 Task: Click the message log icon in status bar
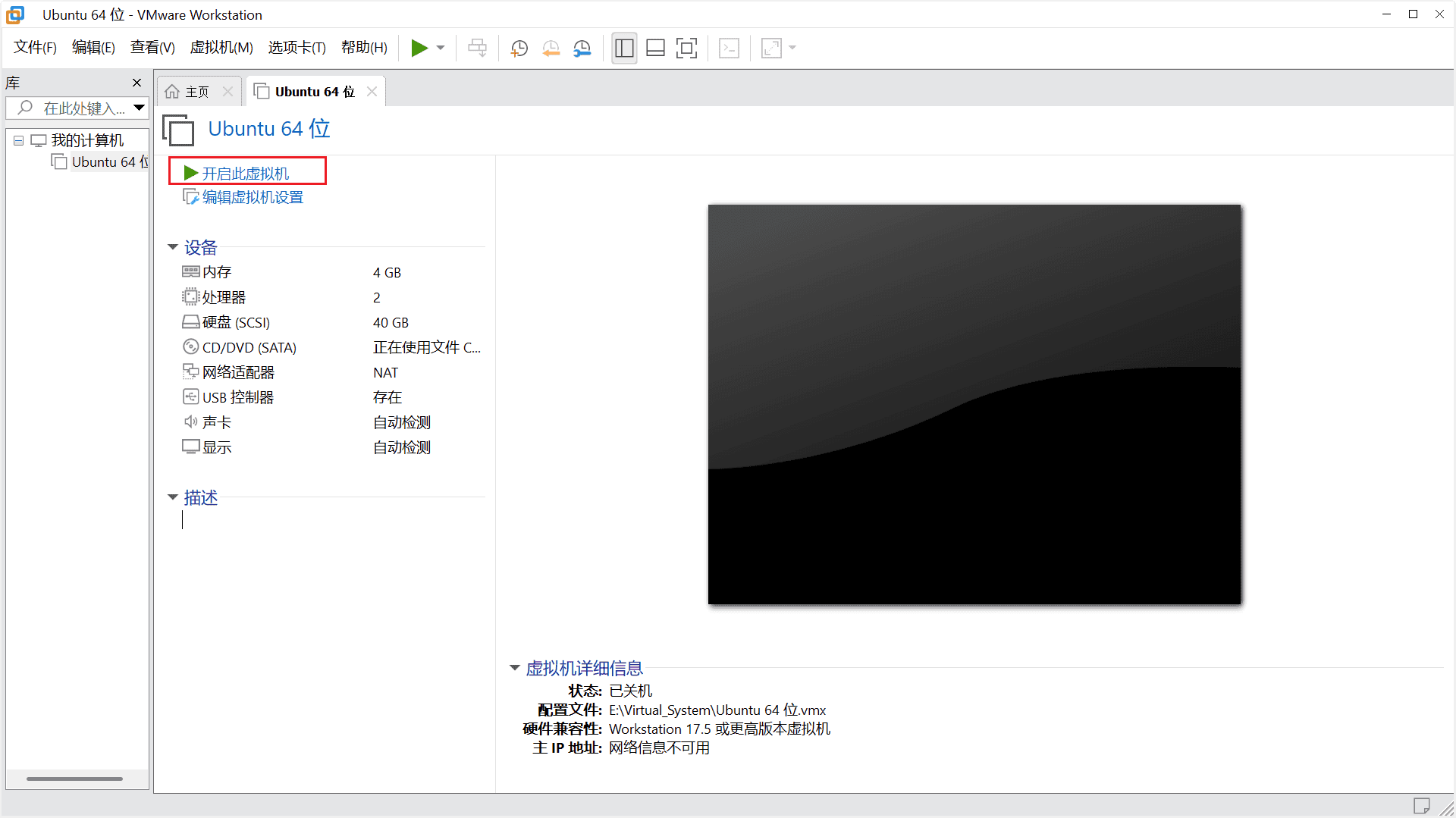pos(1422,805)
